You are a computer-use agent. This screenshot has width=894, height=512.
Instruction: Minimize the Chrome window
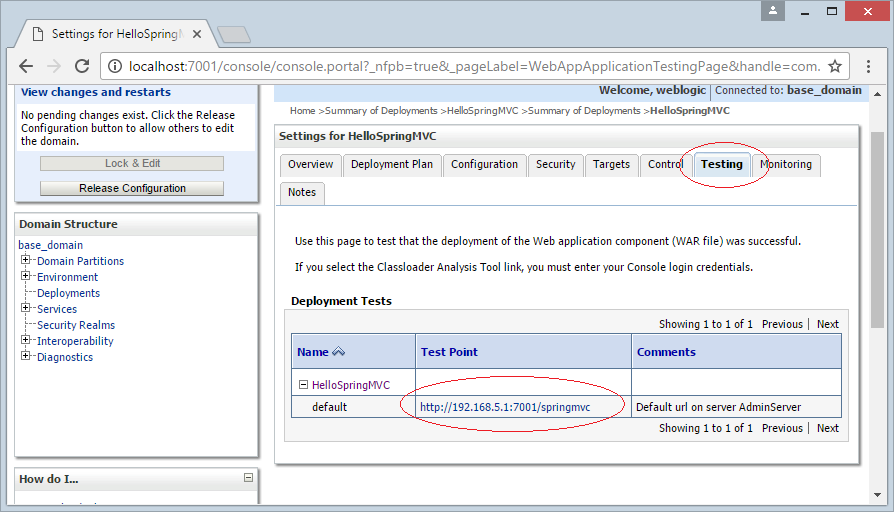click(x=804, y=11)
